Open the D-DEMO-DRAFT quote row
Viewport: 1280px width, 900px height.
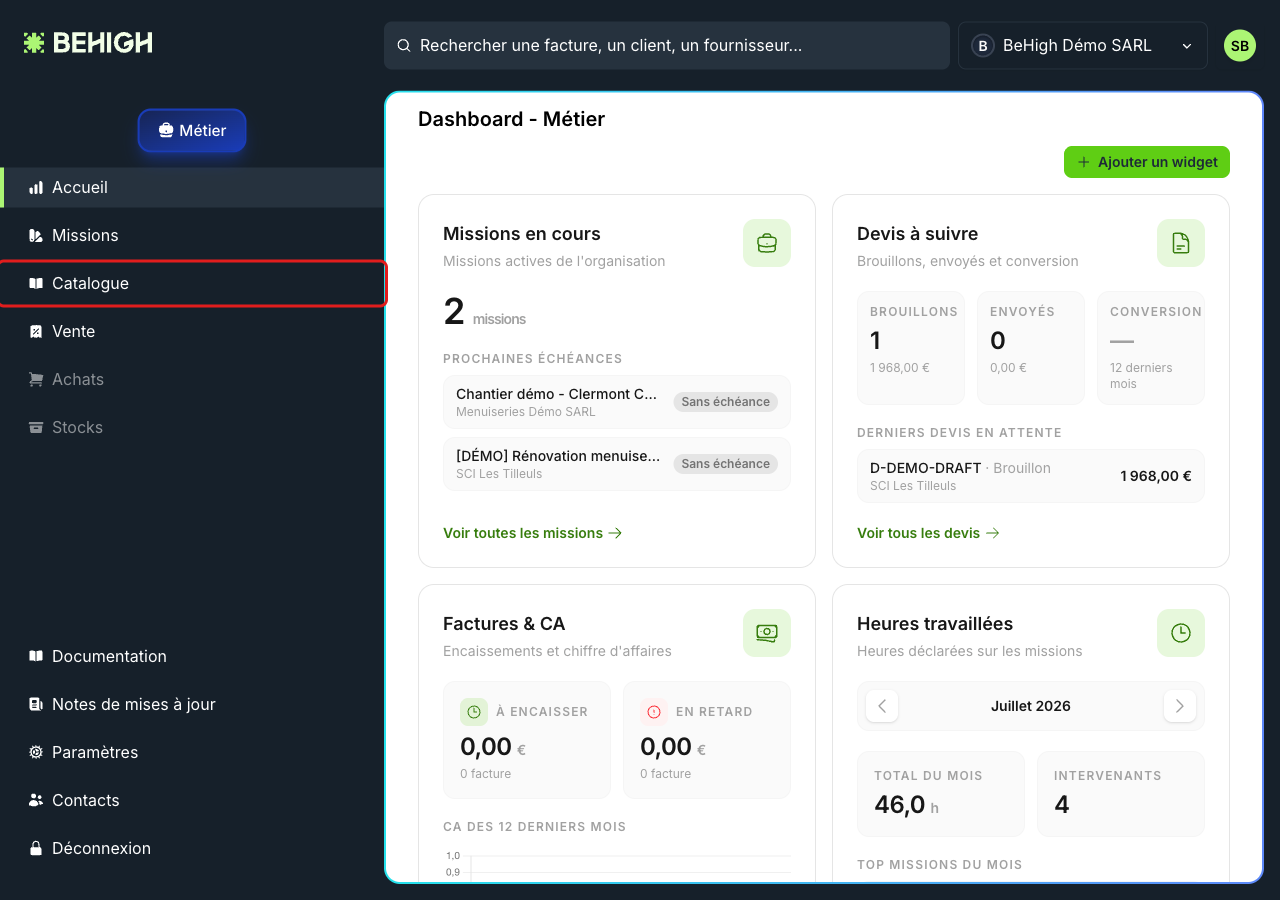click(x=1031, y=476)
